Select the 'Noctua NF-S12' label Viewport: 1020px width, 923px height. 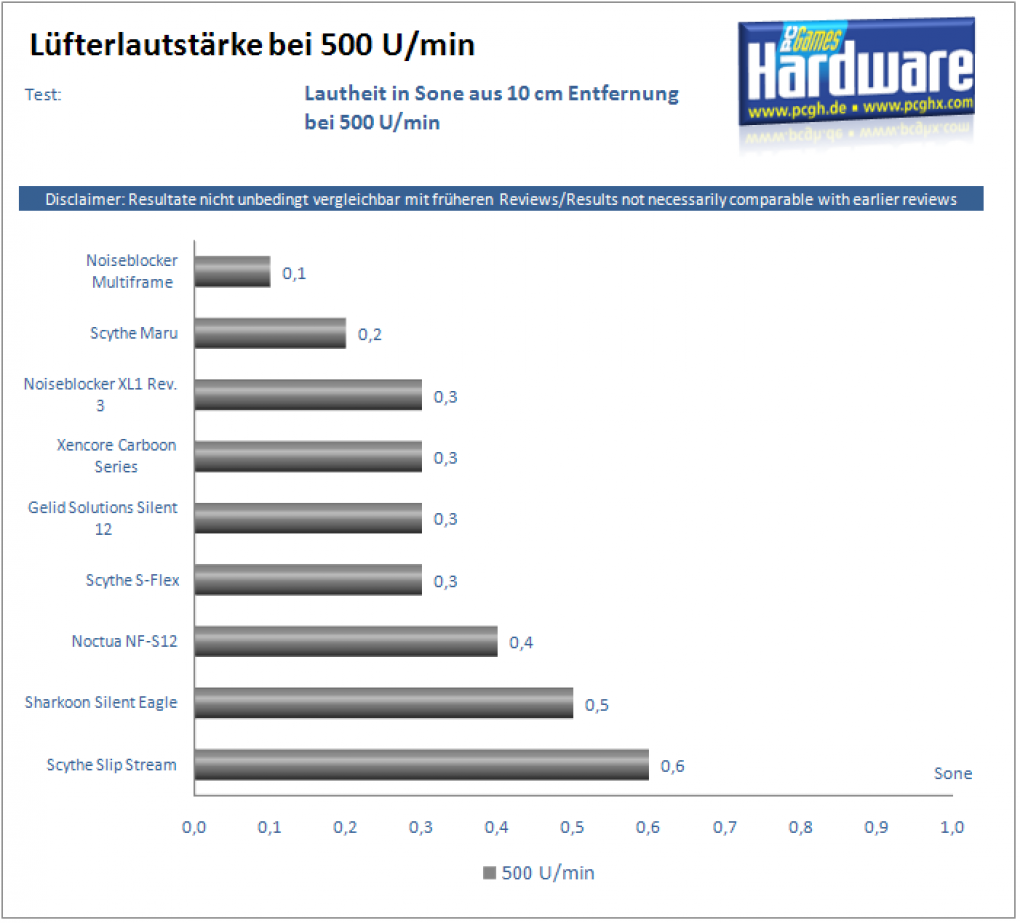tap(125, 642)
